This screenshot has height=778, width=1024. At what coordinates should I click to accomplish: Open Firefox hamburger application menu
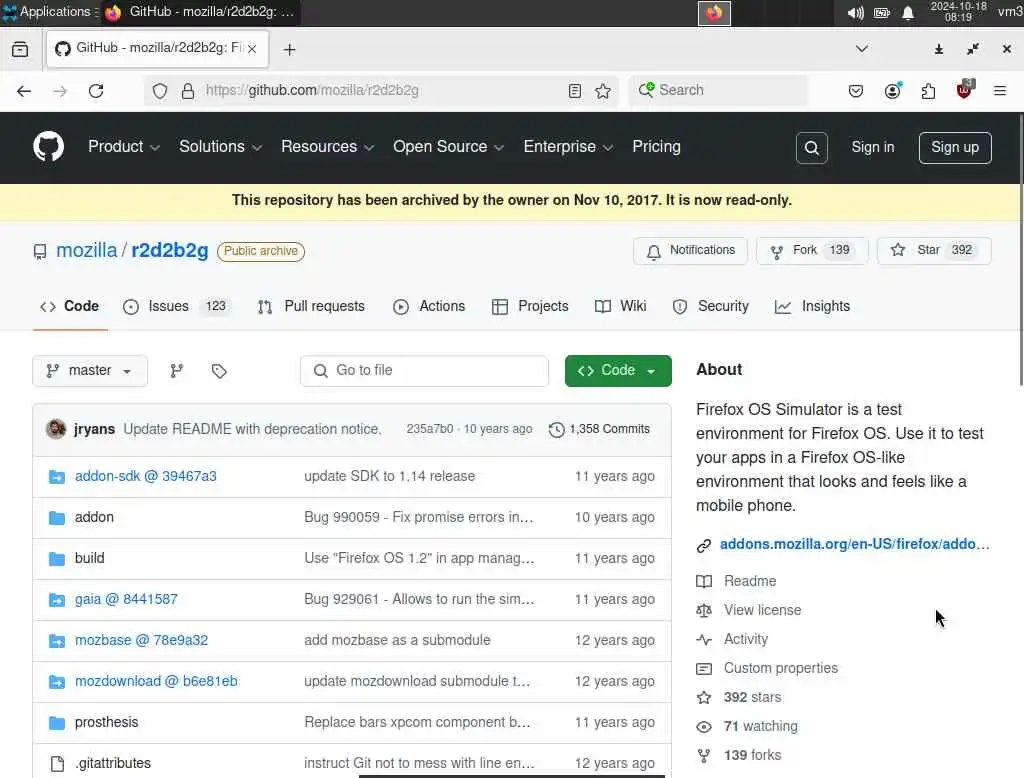(1000, 91)
